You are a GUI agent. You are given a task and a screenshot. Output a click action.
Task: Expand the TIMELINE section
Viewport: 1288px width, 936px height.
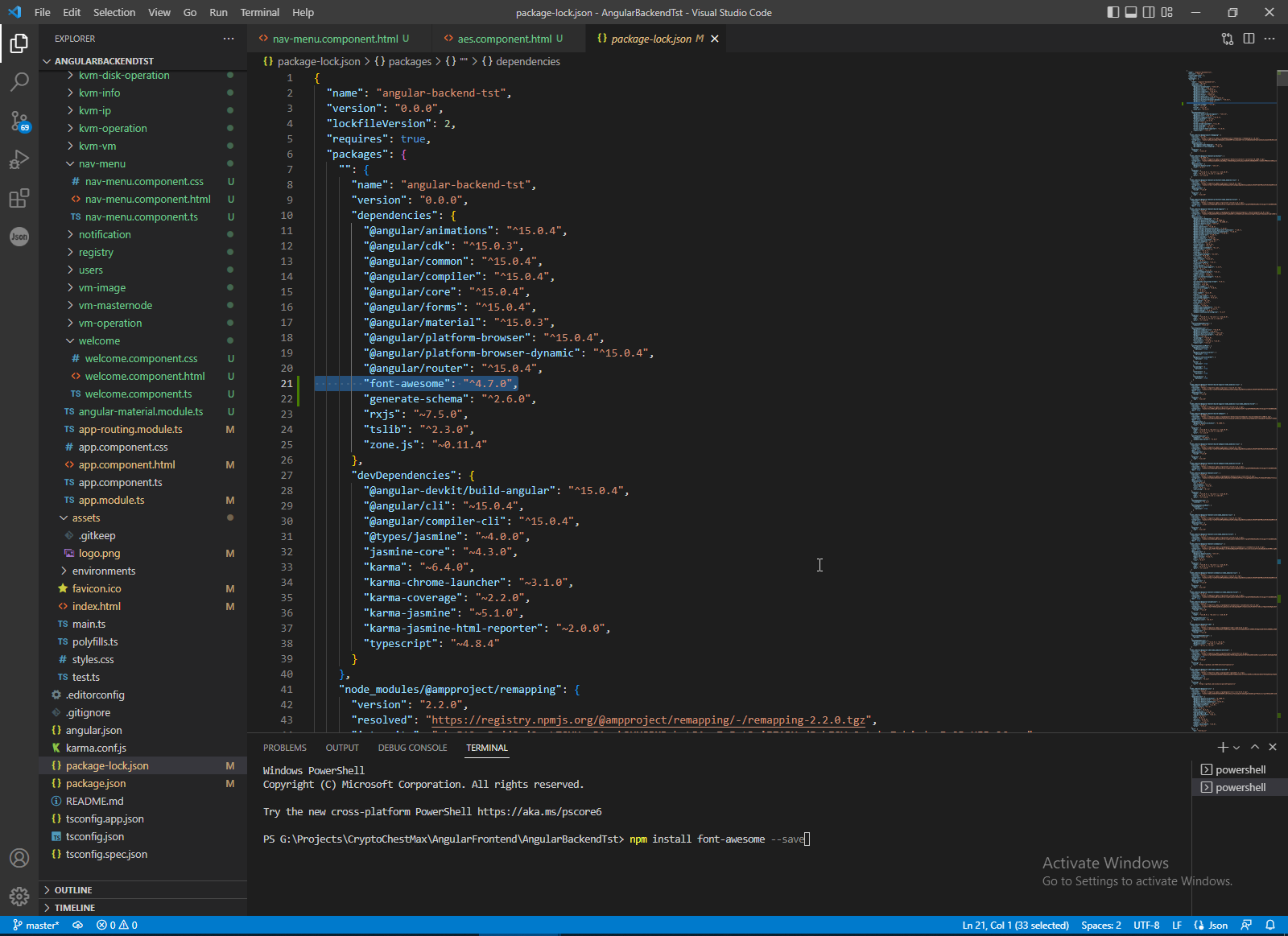click(x=142, y=908)
